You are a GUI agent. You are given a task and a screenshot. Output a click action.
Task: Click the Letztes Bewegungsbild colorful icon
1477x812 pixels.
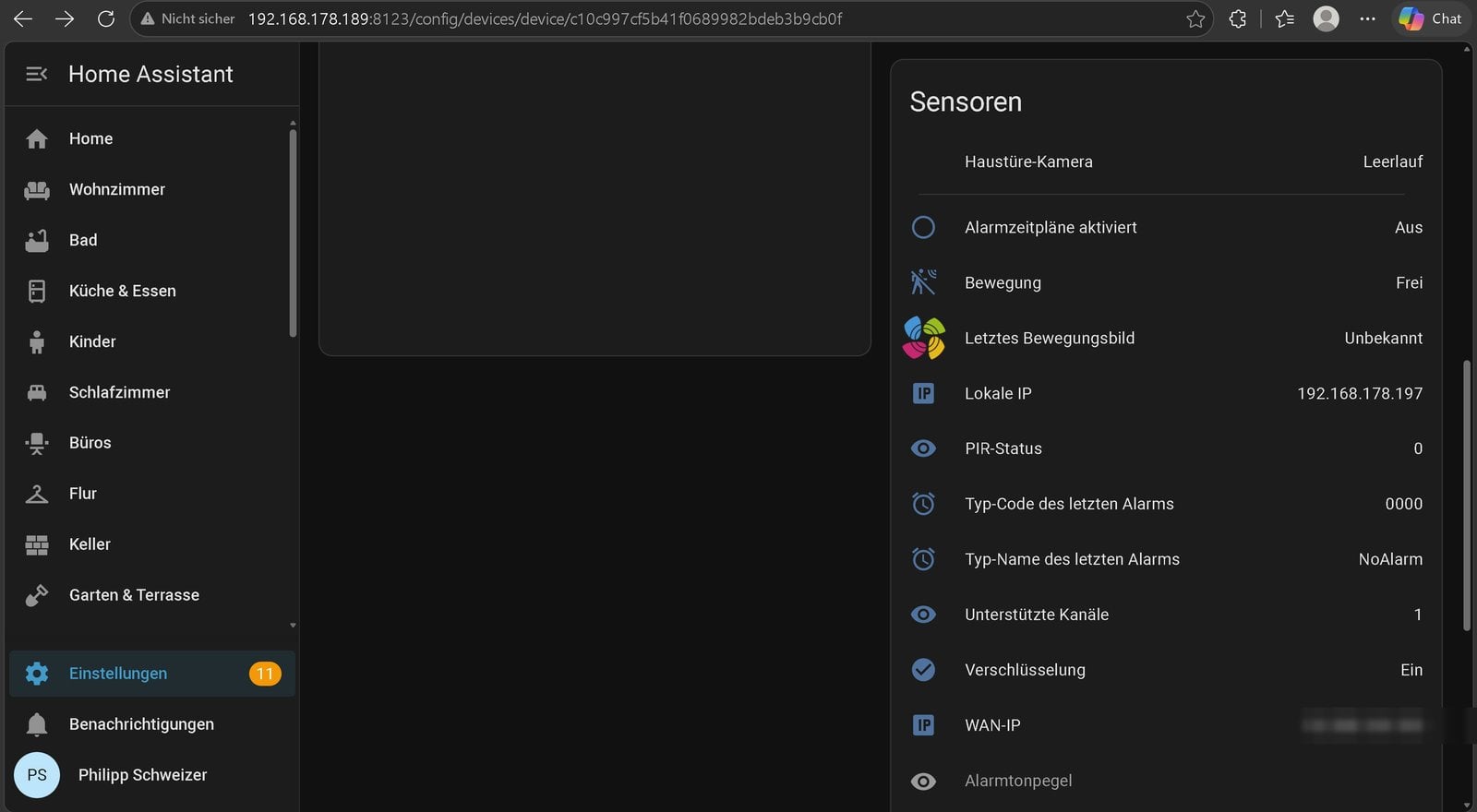923,338
